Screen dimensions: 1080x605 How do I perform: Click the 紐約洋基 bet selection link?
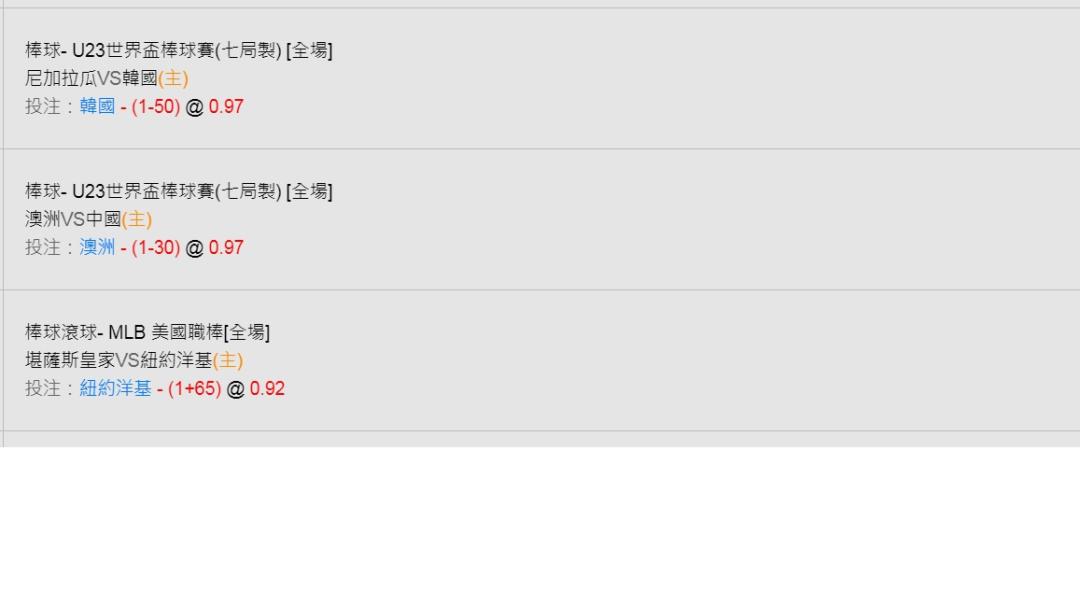115,389
